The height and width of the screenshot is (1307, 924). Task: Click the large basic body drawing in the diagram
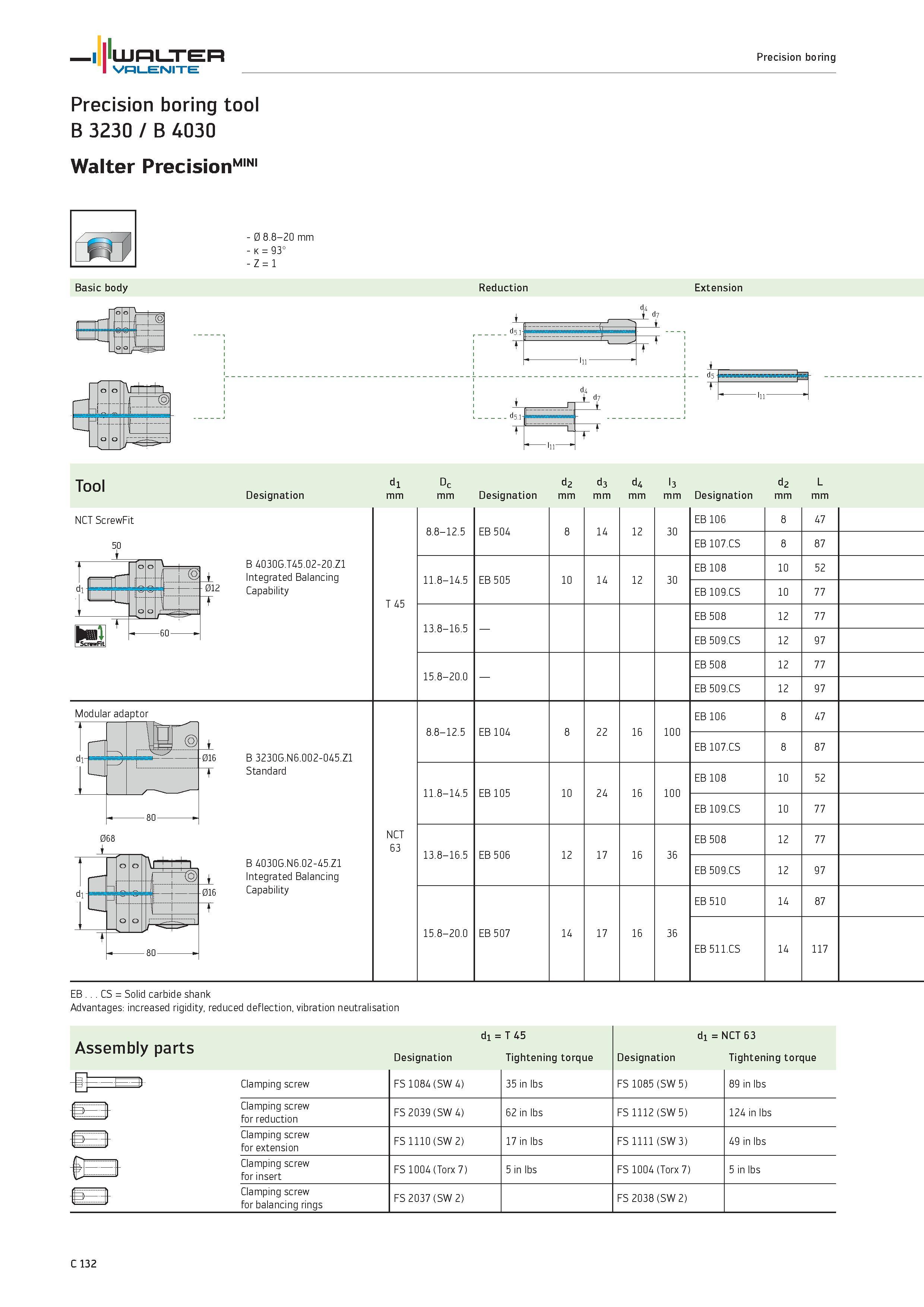click(121, 415)
